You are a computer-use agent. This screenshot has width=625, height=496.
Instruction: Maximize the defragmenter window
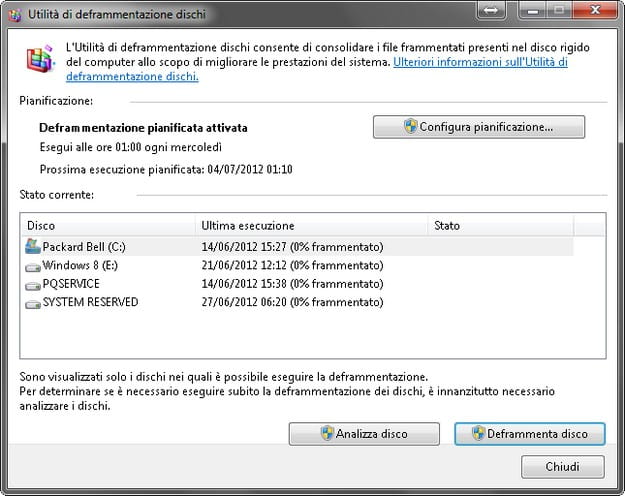point(553,10)
